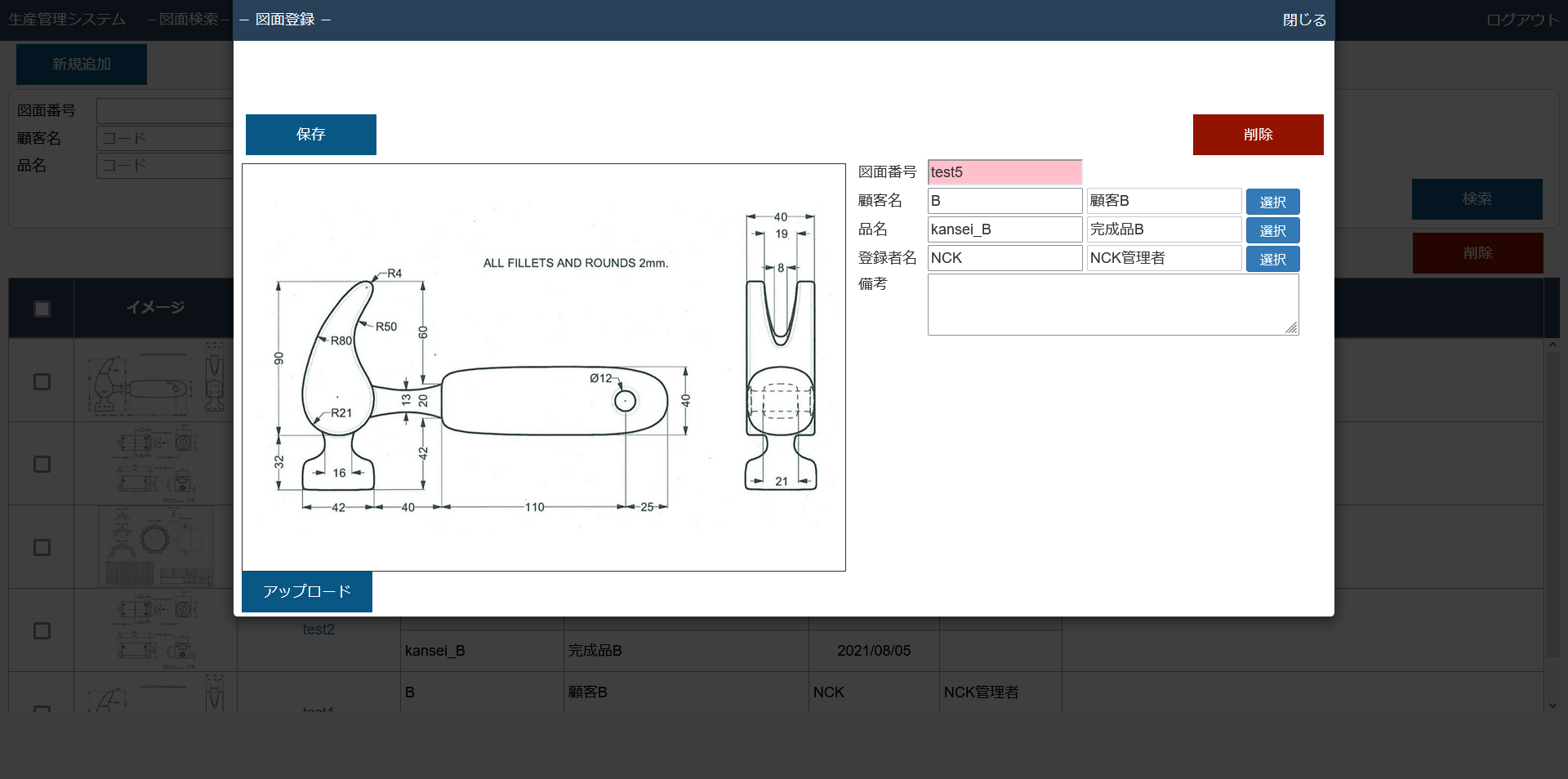Click the アップロード upload button
1568x779 pixels.
[x=307, y=591]
